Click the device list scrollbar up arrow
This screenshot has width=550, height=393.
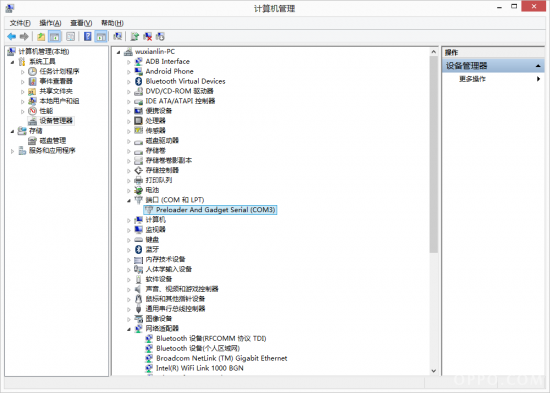tap(434, 52)
